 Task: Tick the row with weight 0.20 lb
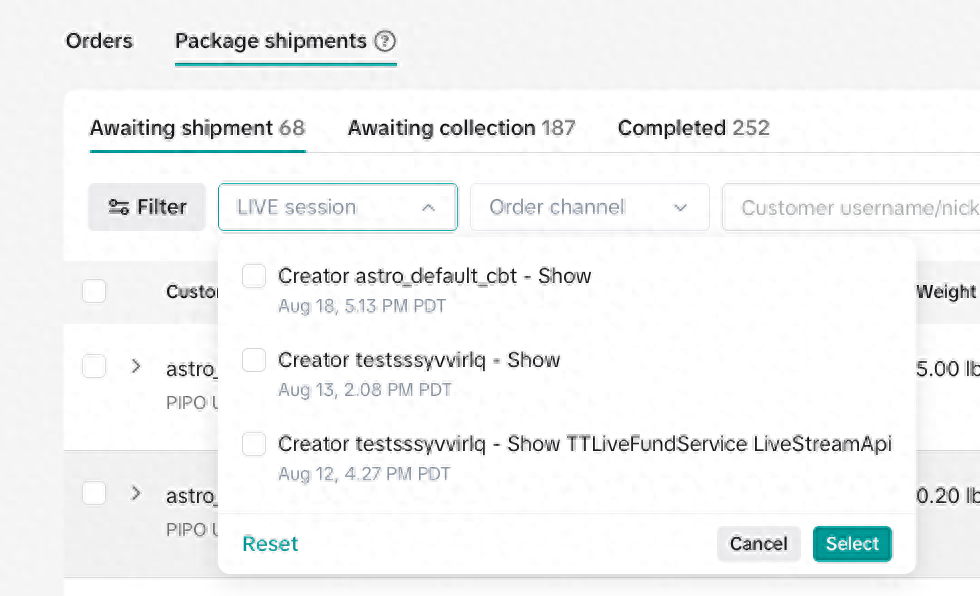94,494
